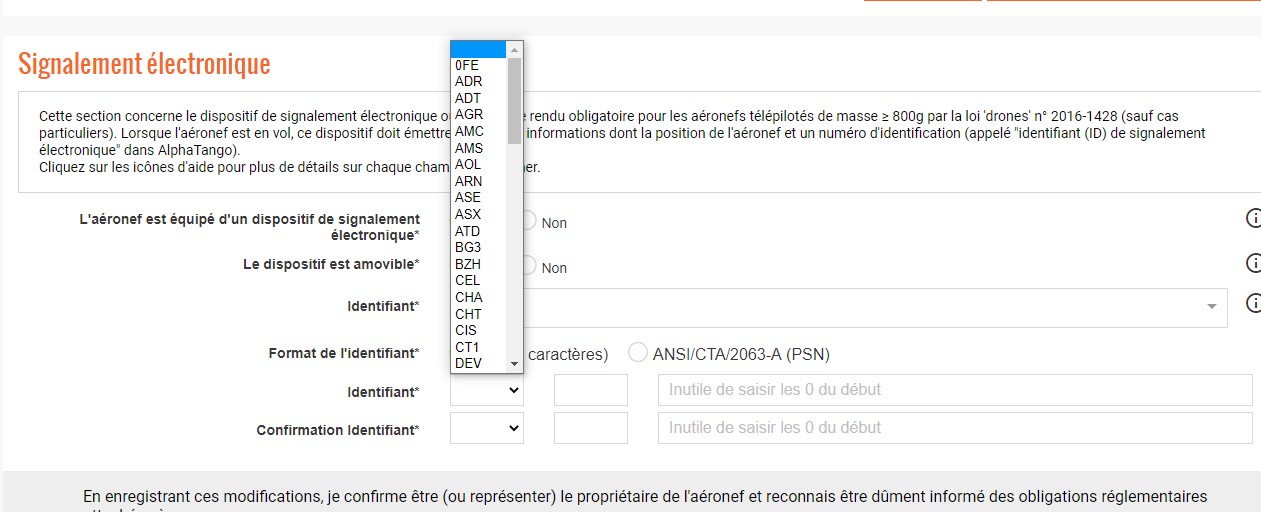Select the blank highlighted option at list top
This screenshot has height=512, width=1261.
coord(479,49)
